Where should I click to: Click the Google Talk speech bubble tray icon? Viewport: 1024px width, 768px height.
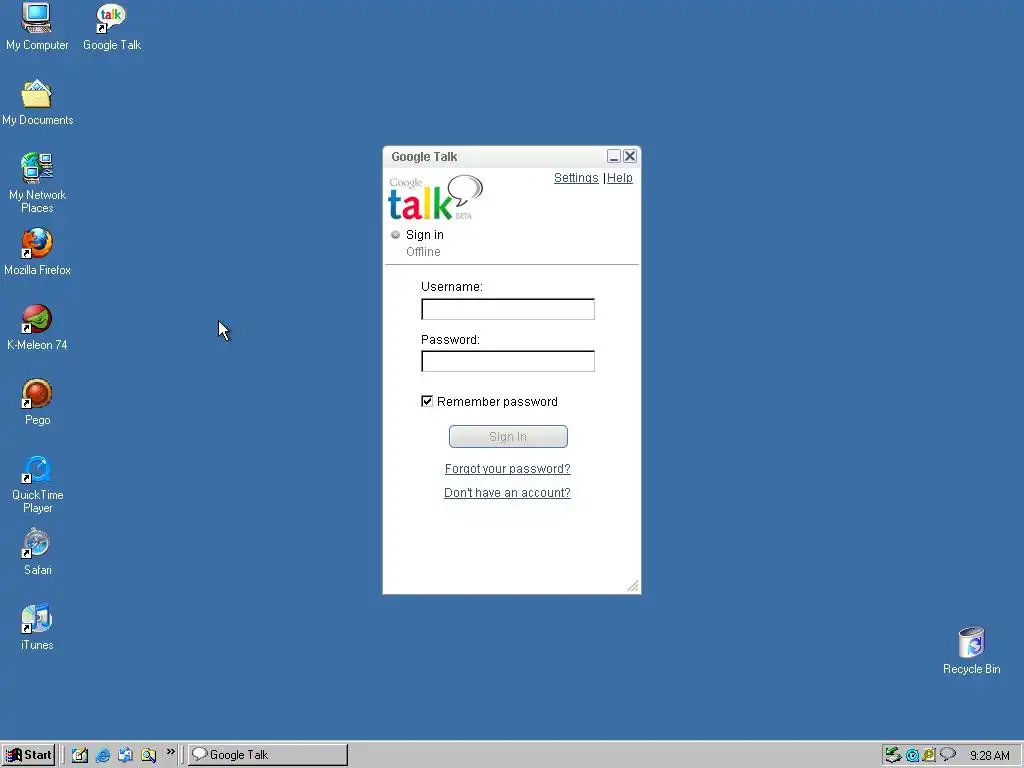click(x=948, y=754)
